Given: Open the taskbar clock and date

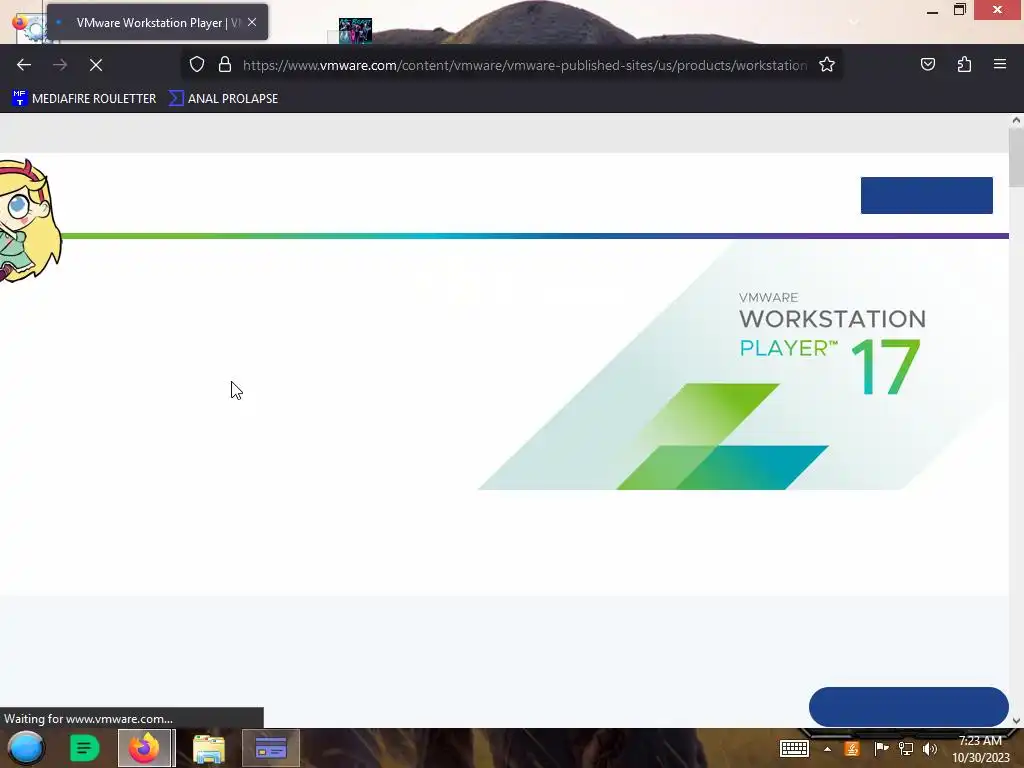Looking at the screenshot, I should [980, 749].
